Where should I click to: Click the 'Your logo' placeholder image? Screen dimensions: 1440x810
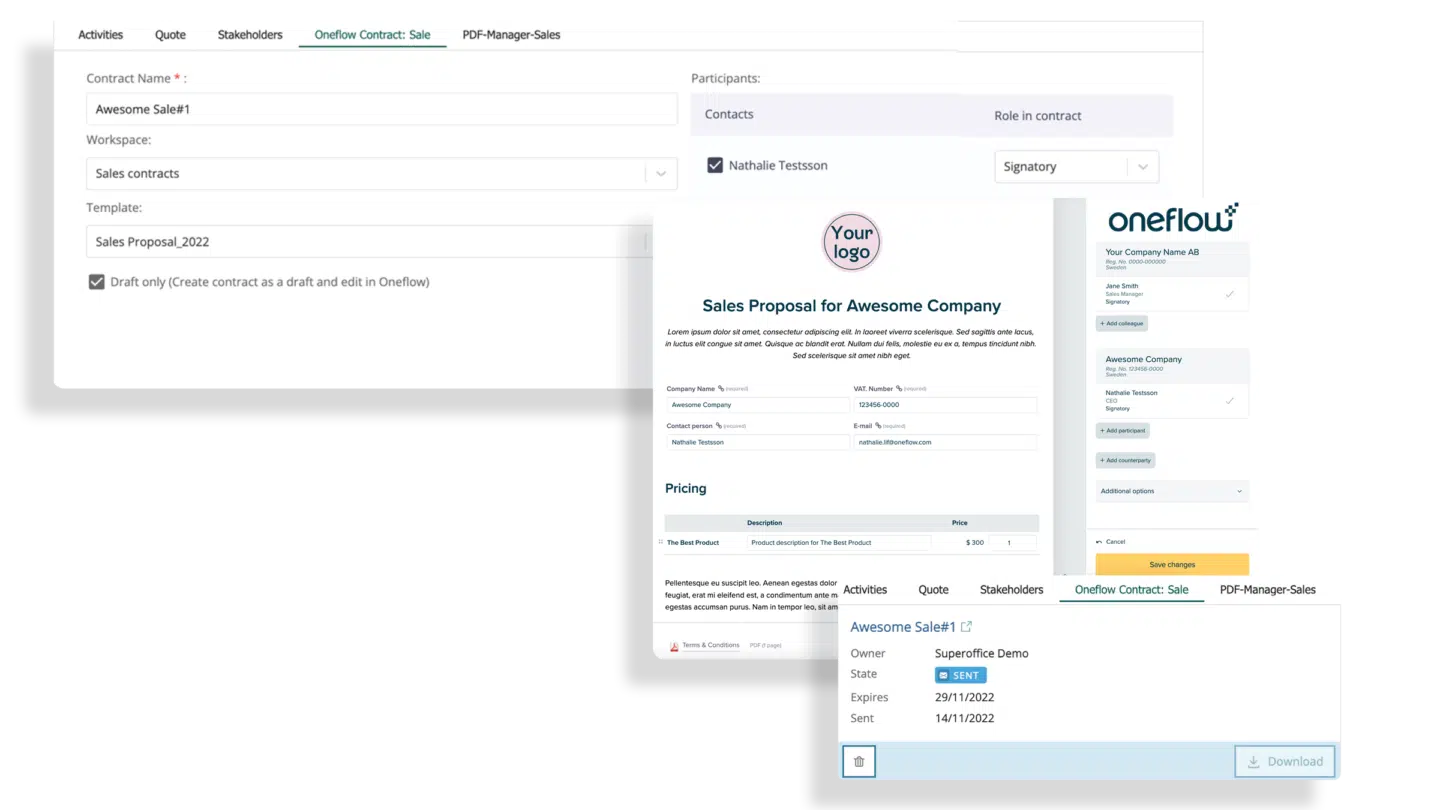tap(851, 242)
